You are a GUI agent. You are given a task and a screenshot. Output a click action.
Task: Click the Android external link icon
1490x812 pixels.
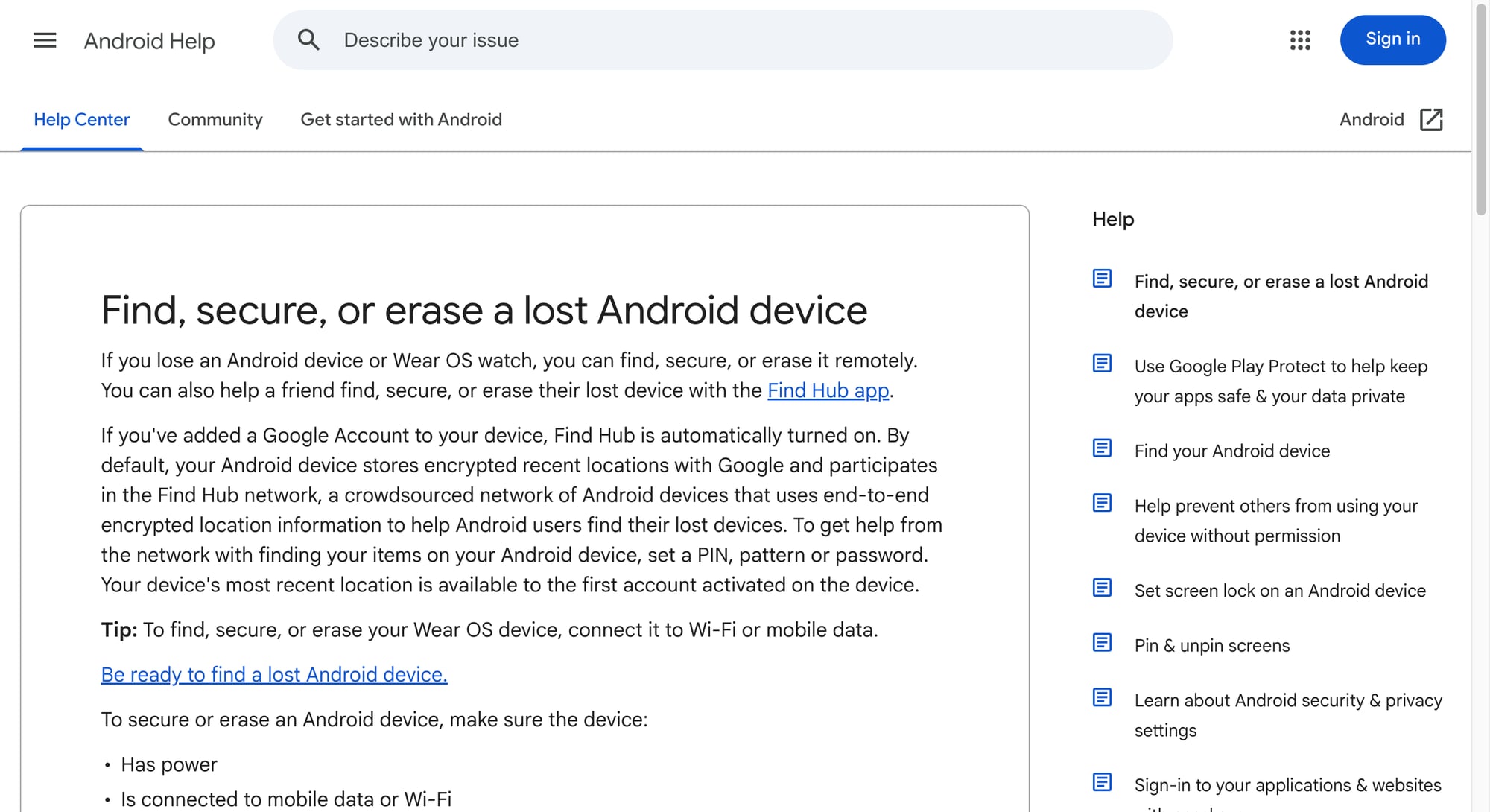[1431, 119]
